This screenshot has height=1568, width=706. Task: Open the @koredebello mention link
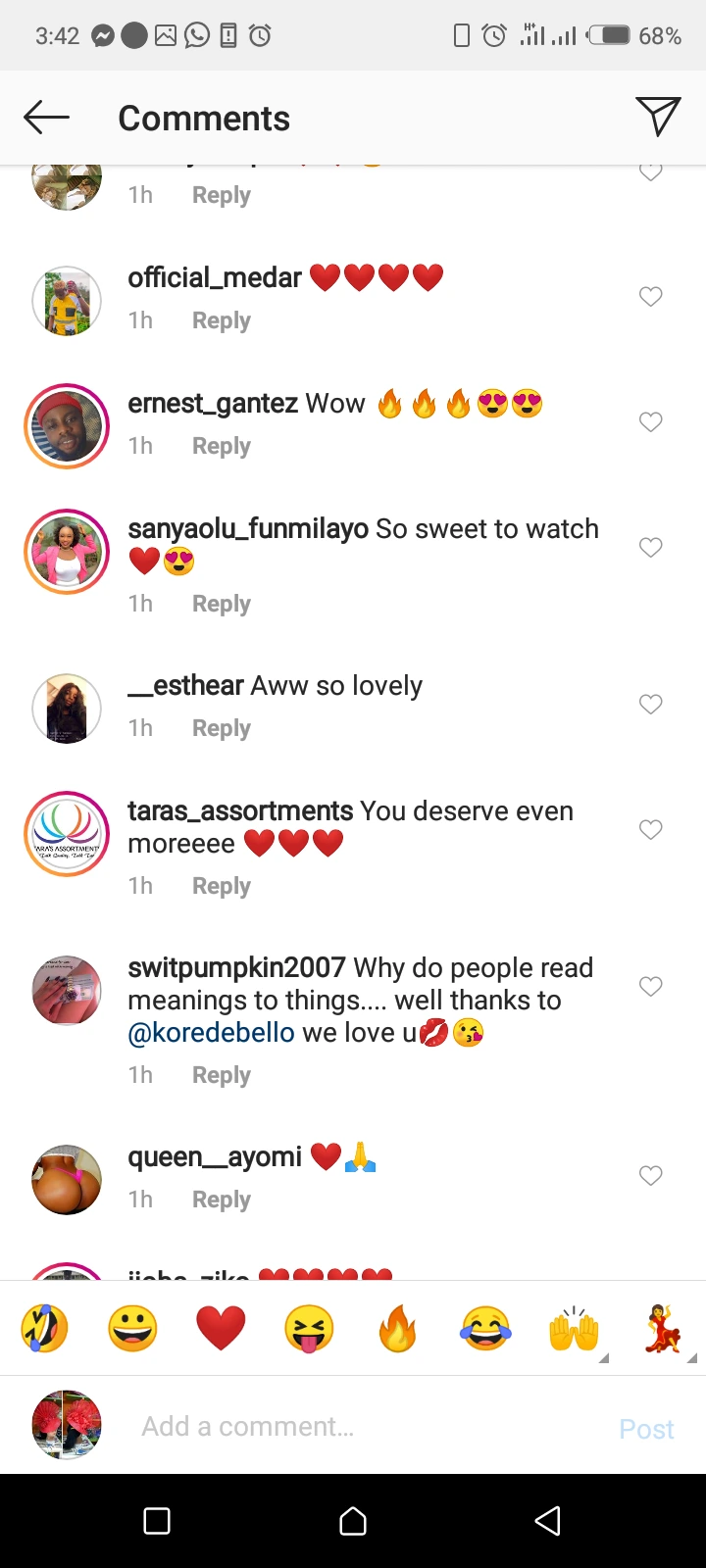coord(211,1033)
